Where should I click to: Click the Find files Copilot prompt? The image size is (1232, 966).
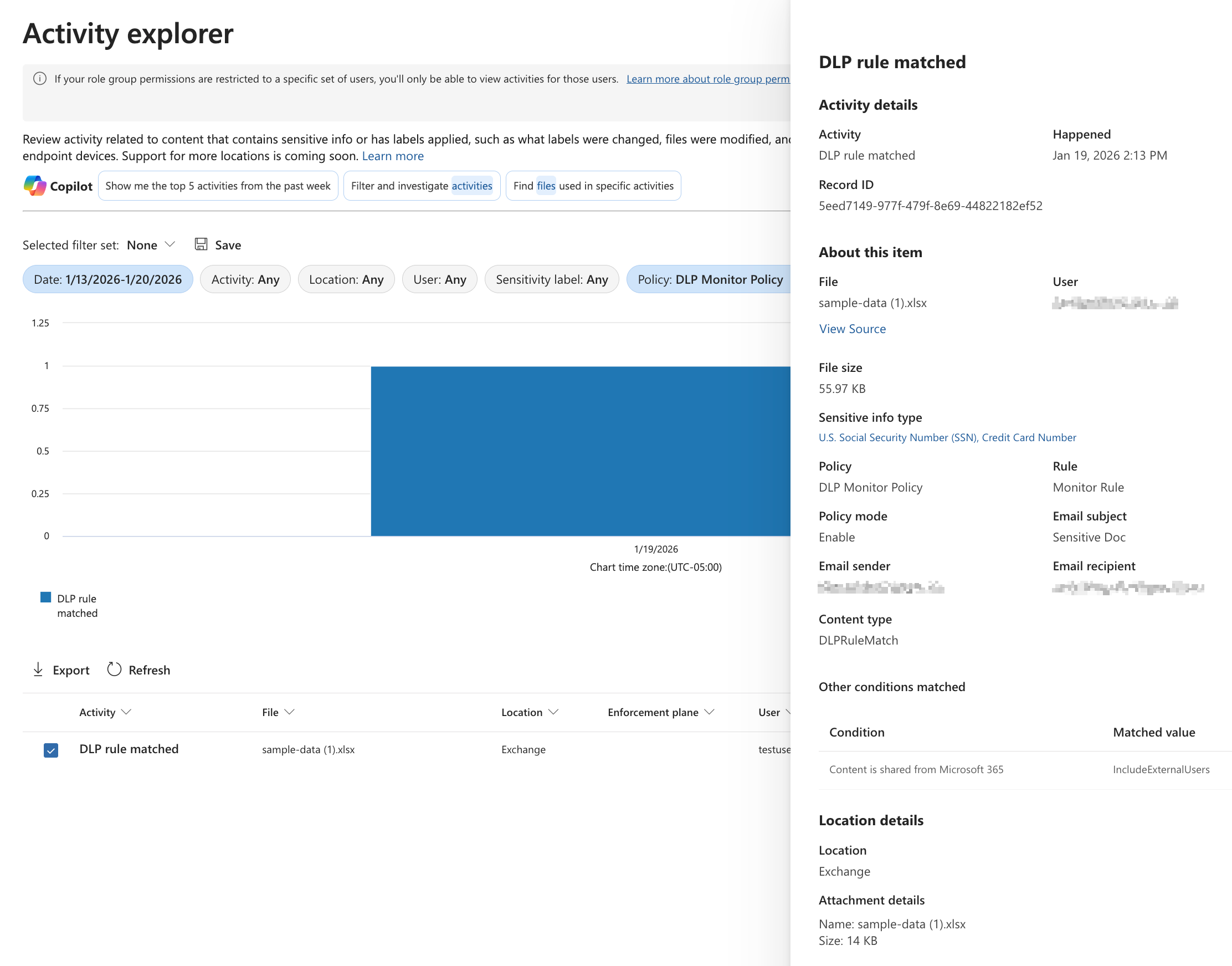pyautogui.click(x=592, y=186)
